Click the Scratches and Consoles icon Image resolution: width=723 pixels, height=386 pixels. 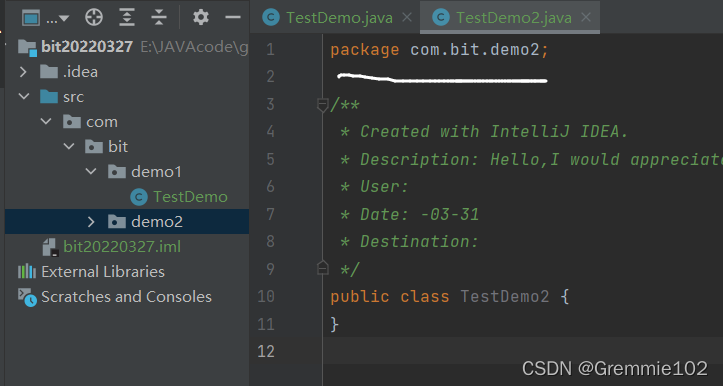[x=27, y=297]
